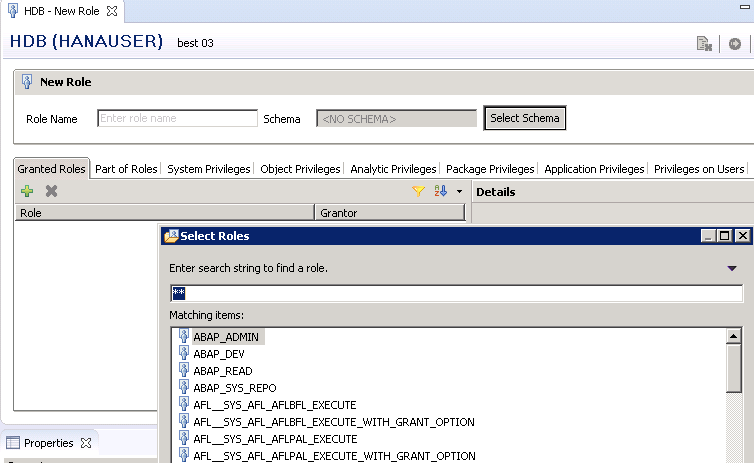Close the HDB - New Role editor tab

click(112, 11)
